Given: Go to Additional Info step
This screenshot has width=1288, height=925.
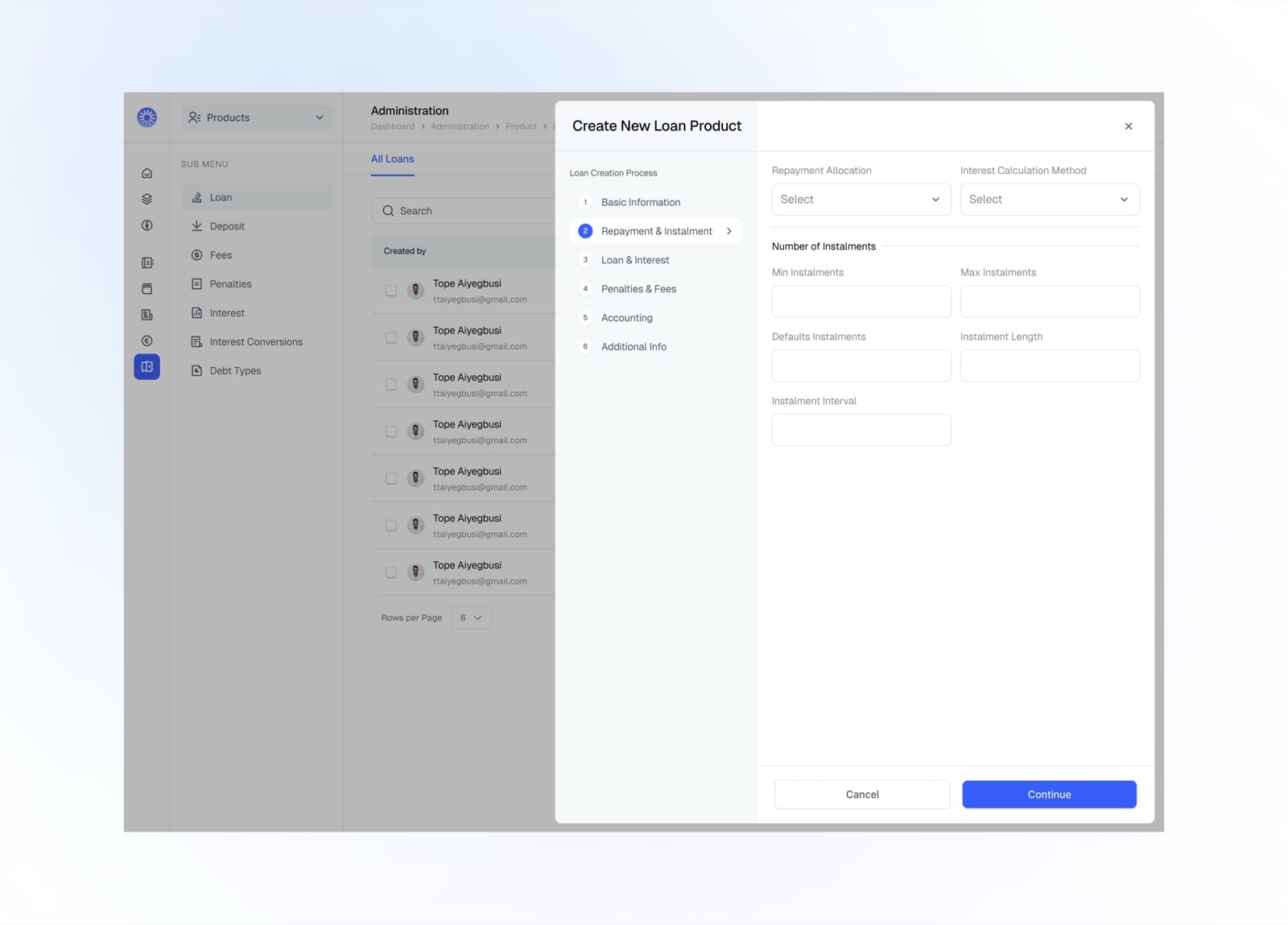Looking at the screenshot, I should 634,347.
